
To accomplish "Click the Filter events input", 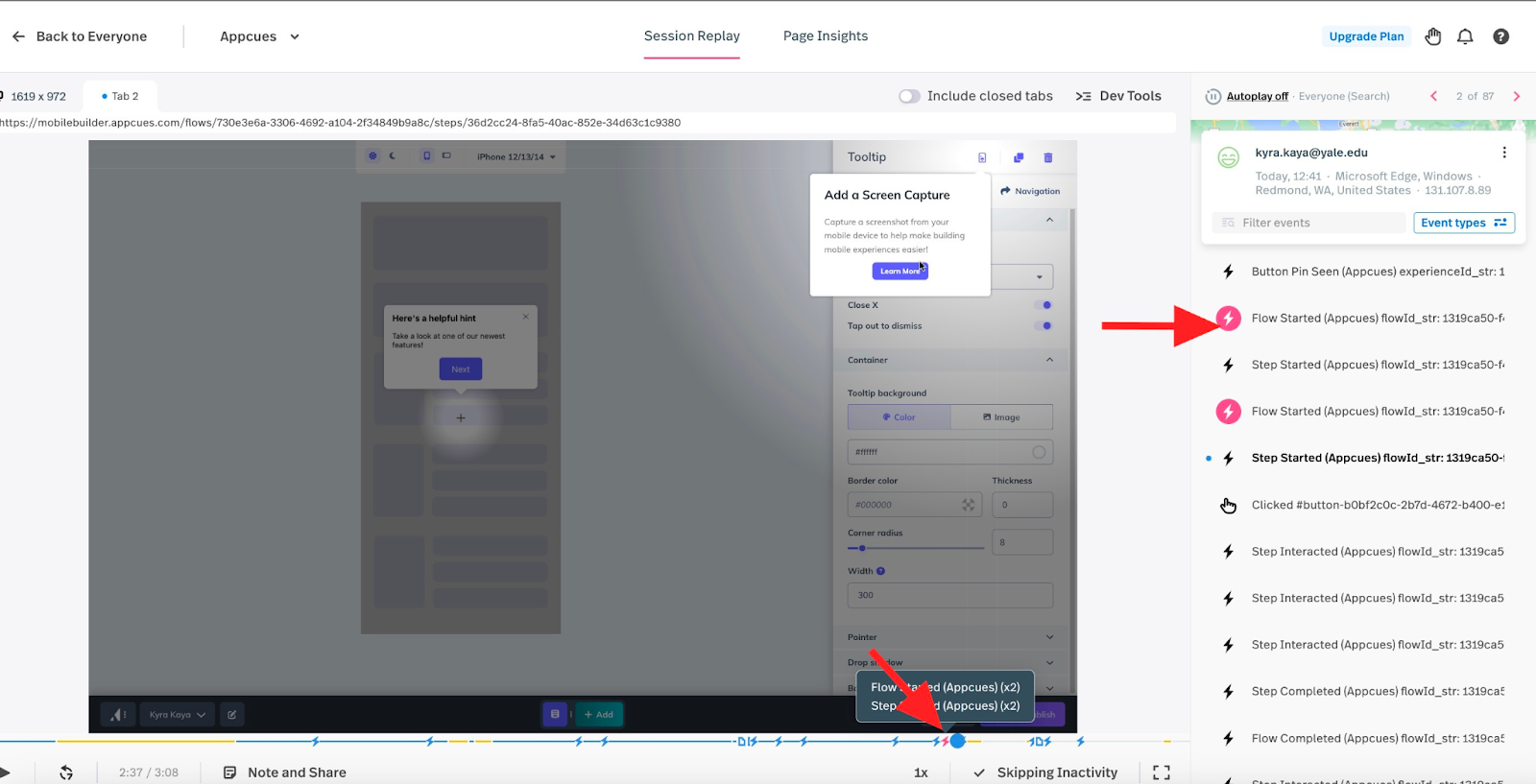I will [x=1308, y=223].
